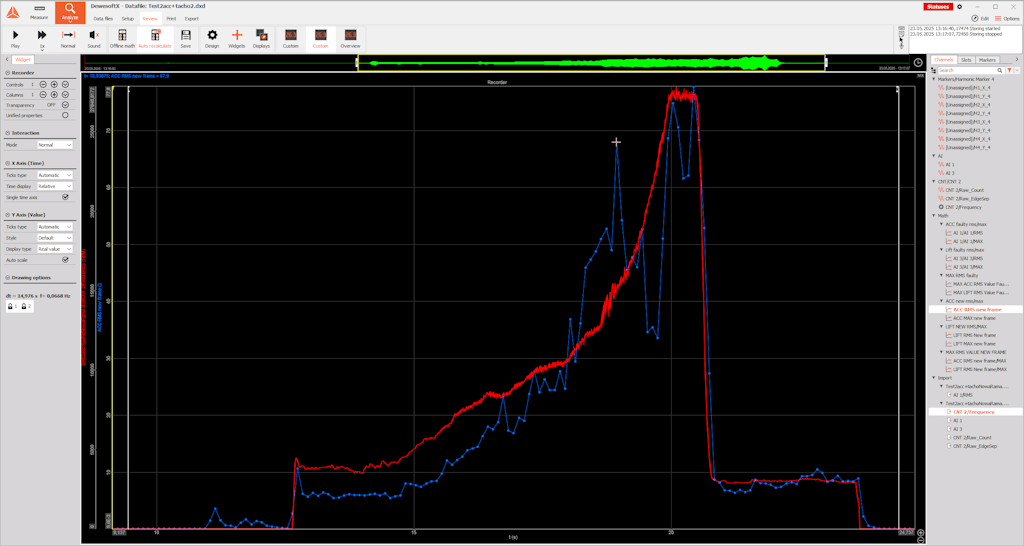Switch to the Markers tab
The height and width of the screenshot is (546, 1024).
[x=988, y=60]
